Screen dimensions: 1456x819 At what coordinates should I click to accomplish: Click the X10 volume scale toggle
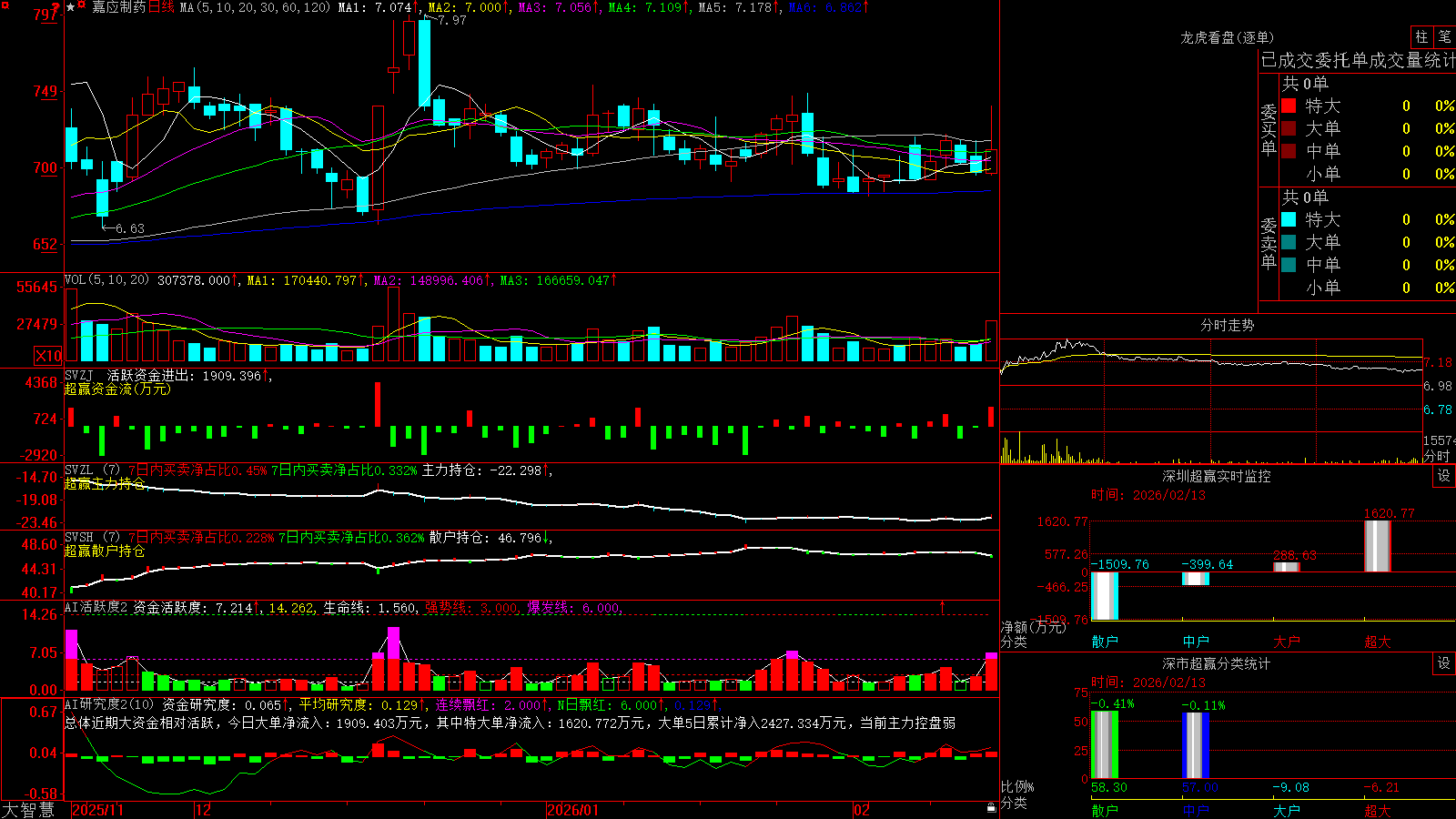tap(48, 356)
